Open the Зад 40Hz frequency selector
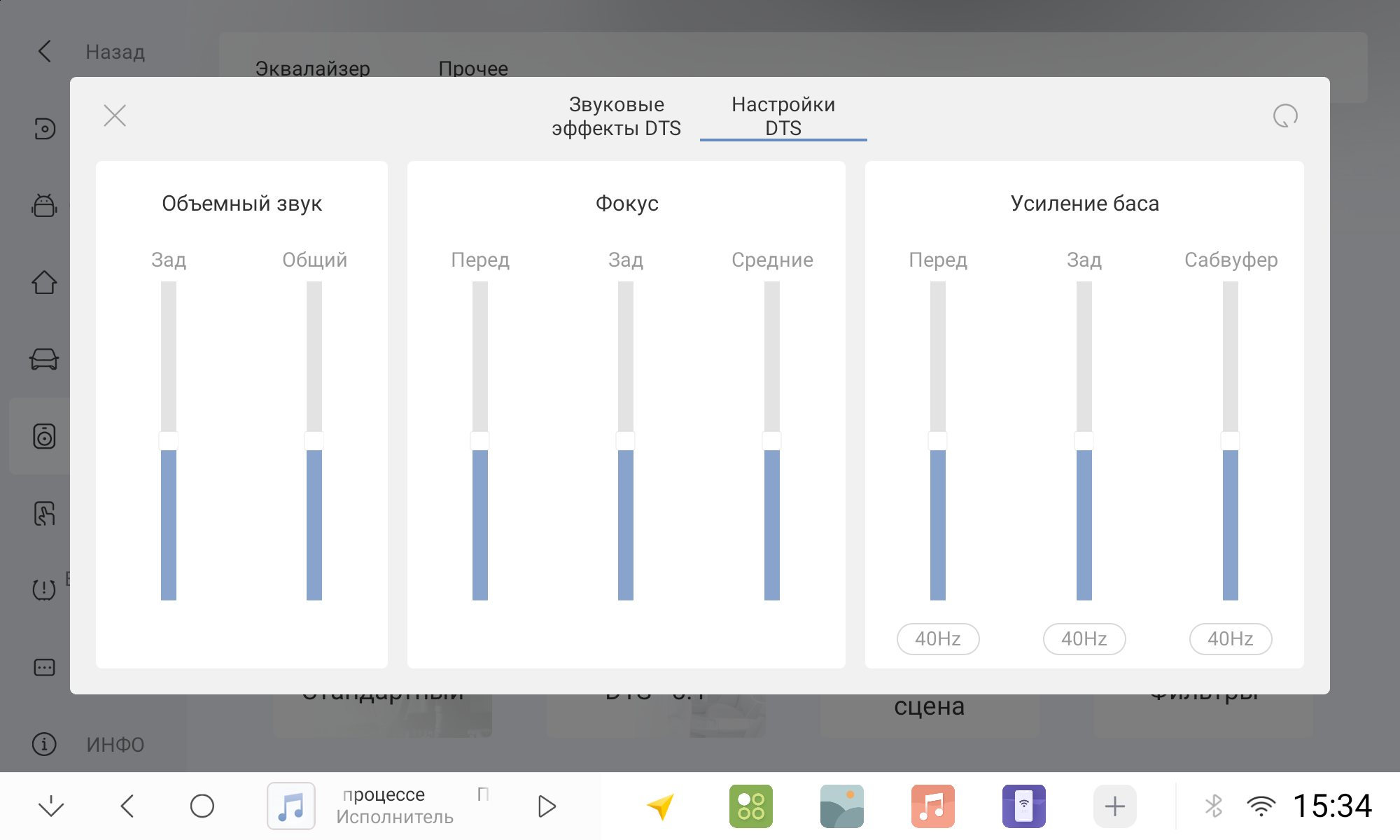 pyautogui.click(x=1084, y=639)
